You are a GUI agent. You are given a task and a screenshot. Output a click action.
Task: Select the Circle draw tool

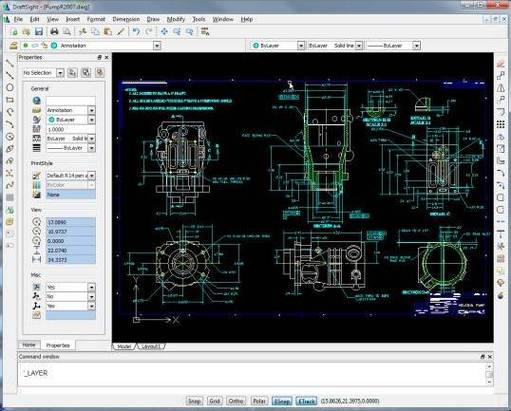click(10, 88)
